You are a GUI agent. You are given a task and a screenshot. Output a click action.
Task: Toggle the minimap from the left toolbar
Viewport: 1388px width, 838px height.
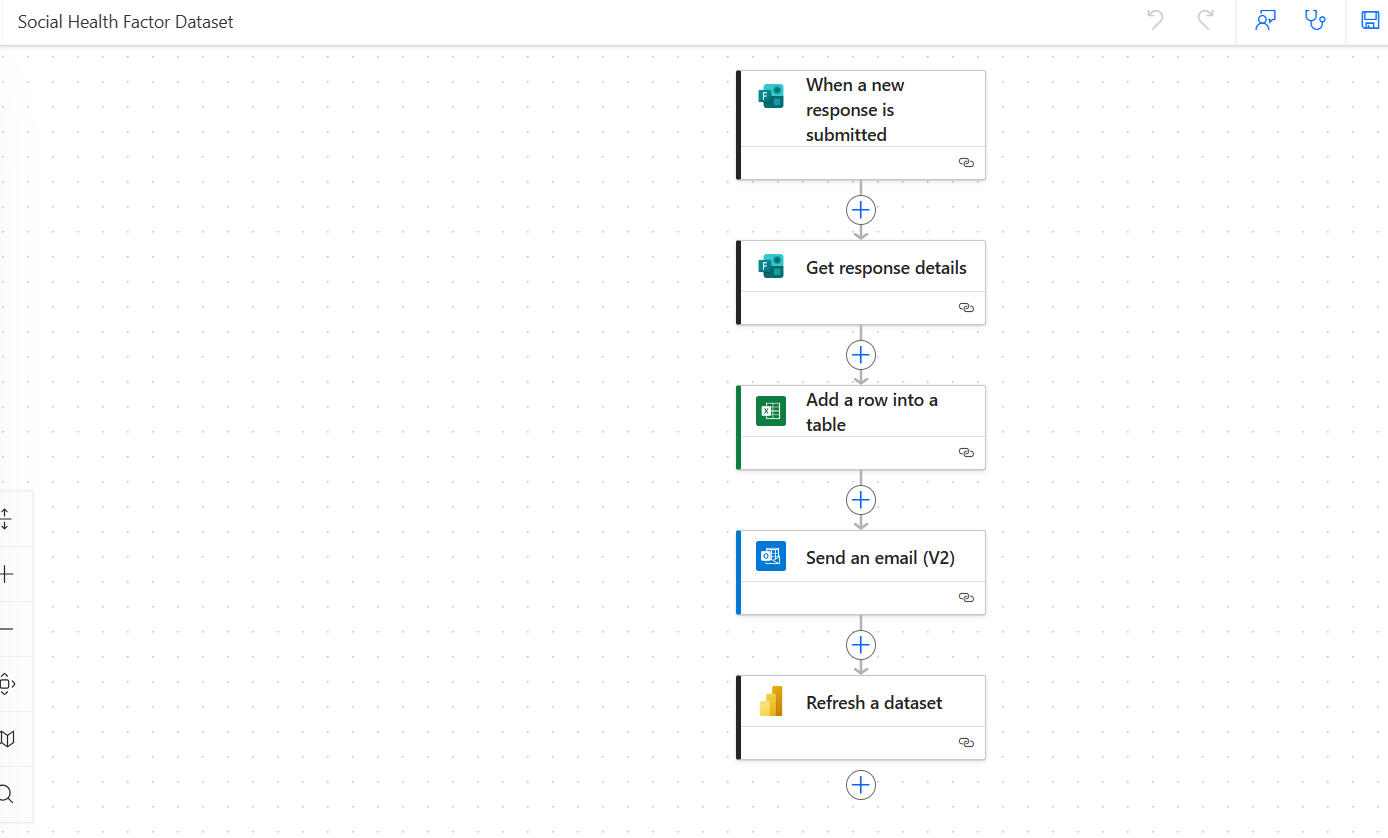tap(7, 739)
